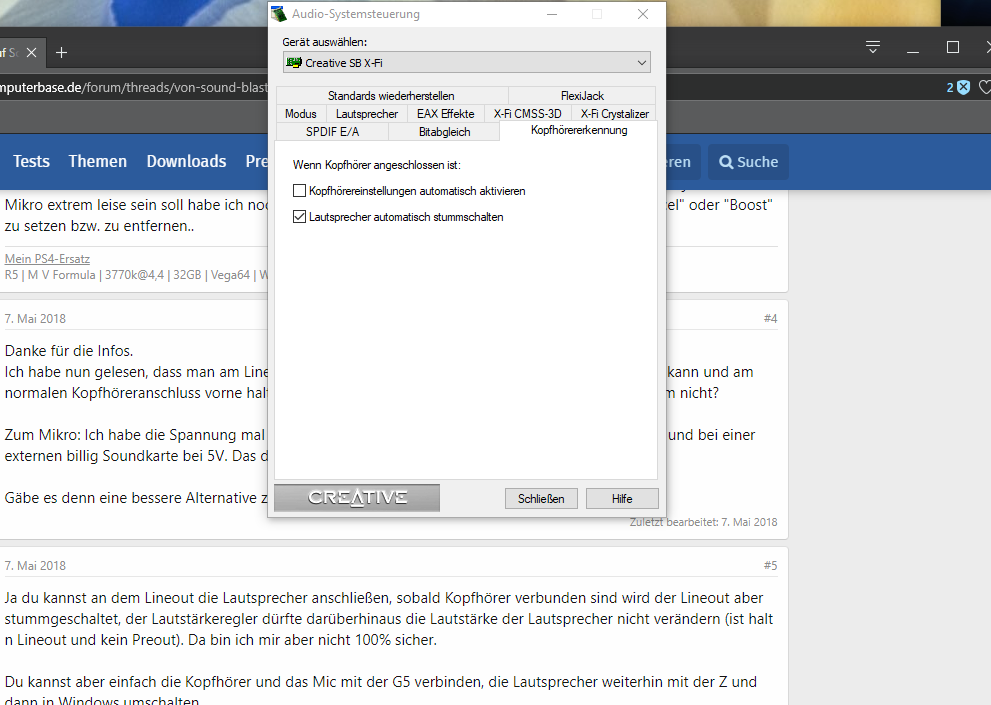
Task: Open the EAX Effekte tab
Action: (446, 114)
